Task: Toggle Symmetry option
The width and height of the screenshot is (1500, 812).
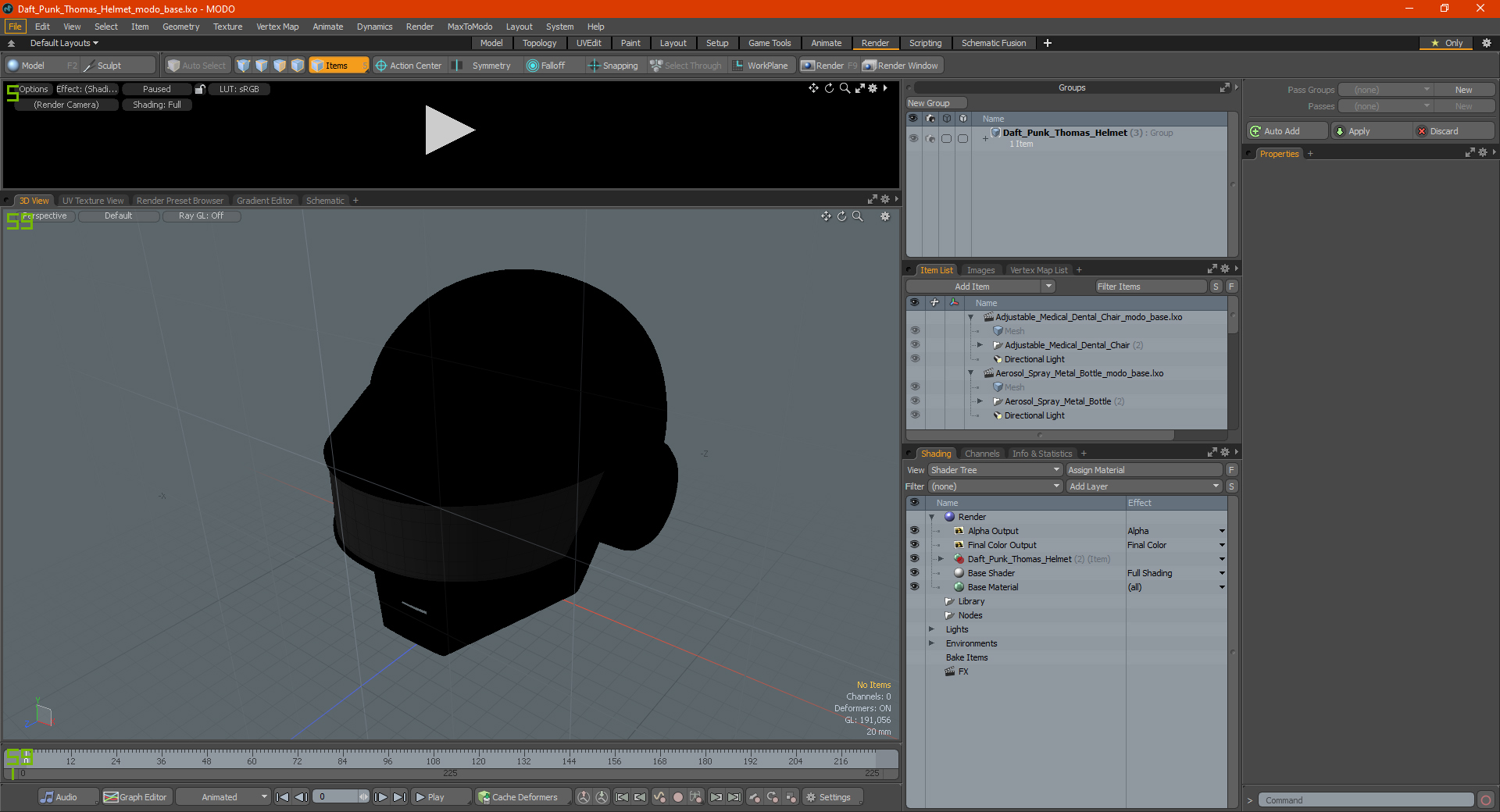Action: pyautogui.click(x=483, y=66)
